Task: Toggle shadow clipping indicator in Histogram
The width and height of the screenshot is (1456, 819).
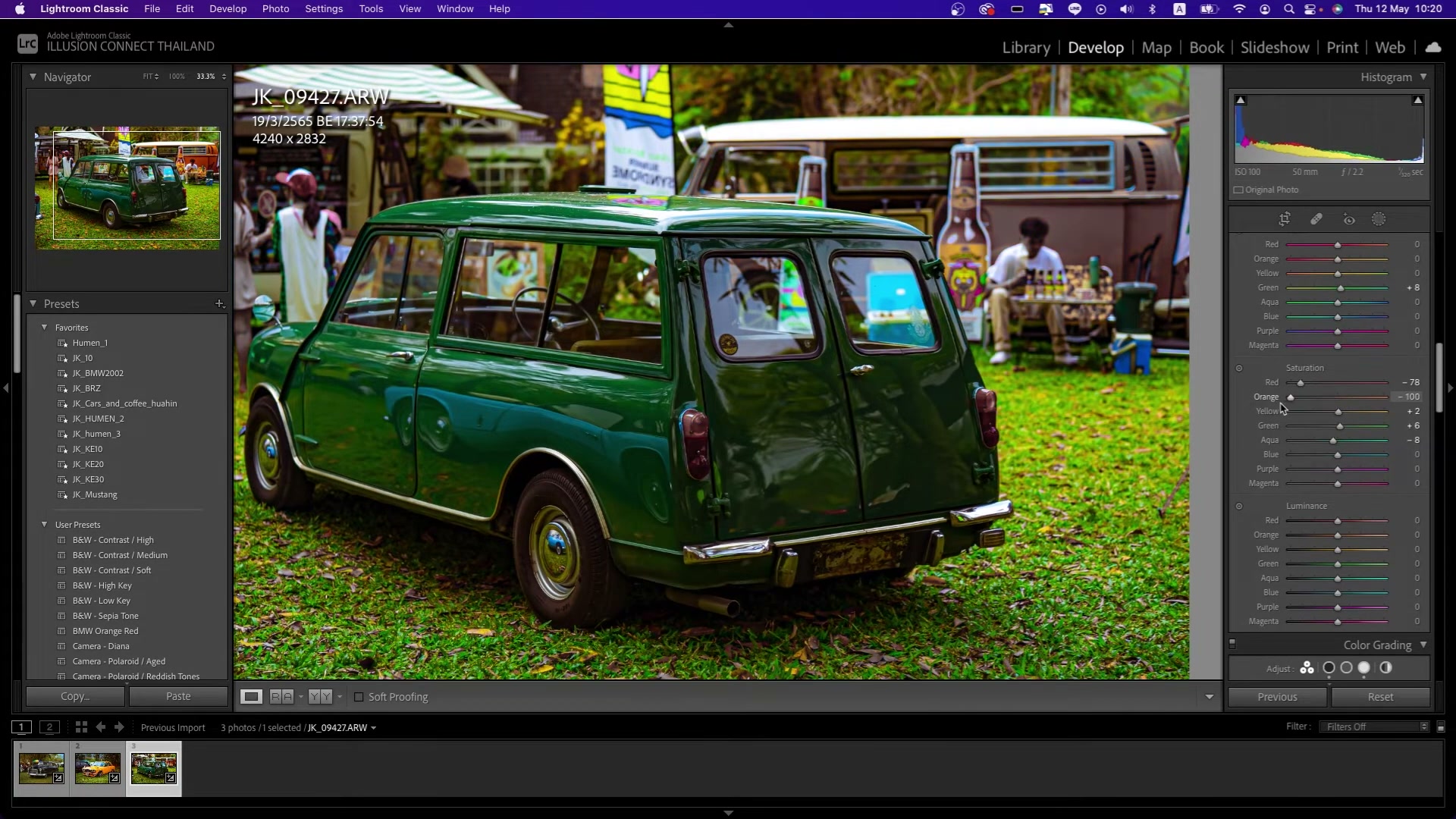Action: (1241, 100)
